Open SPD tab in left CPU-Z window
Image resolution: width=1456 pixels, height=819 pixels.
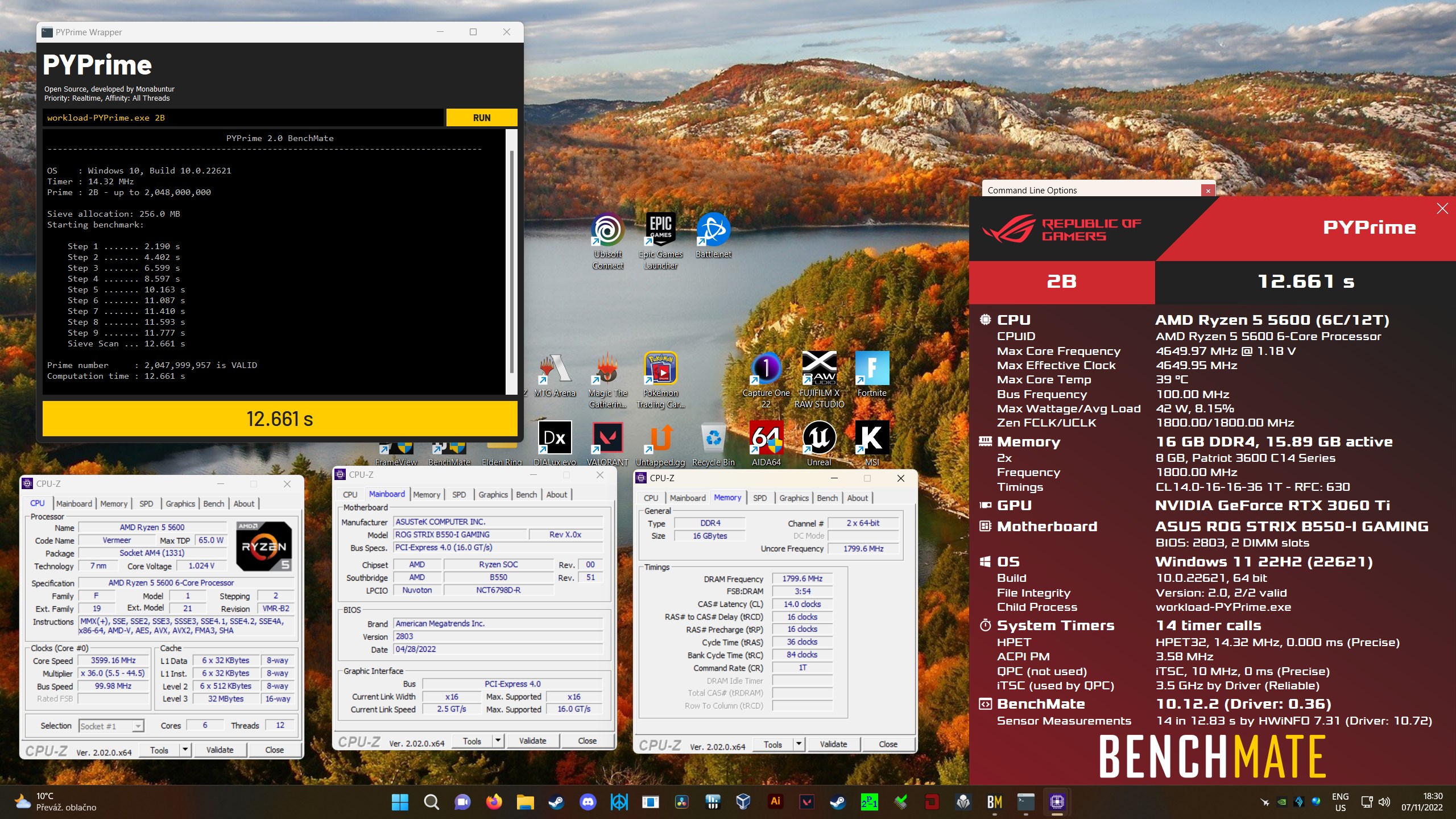tap(146, 503)
